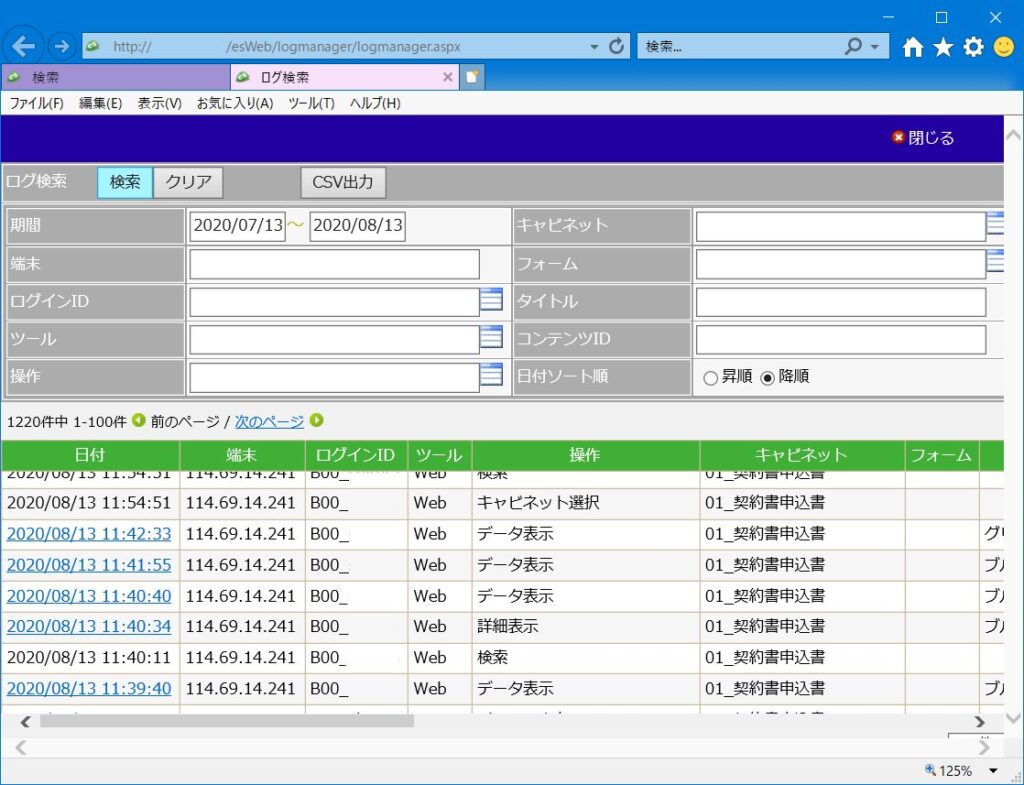Open Favorites star icon
The height and width of the screenshot is (785, 1024).
942,47
